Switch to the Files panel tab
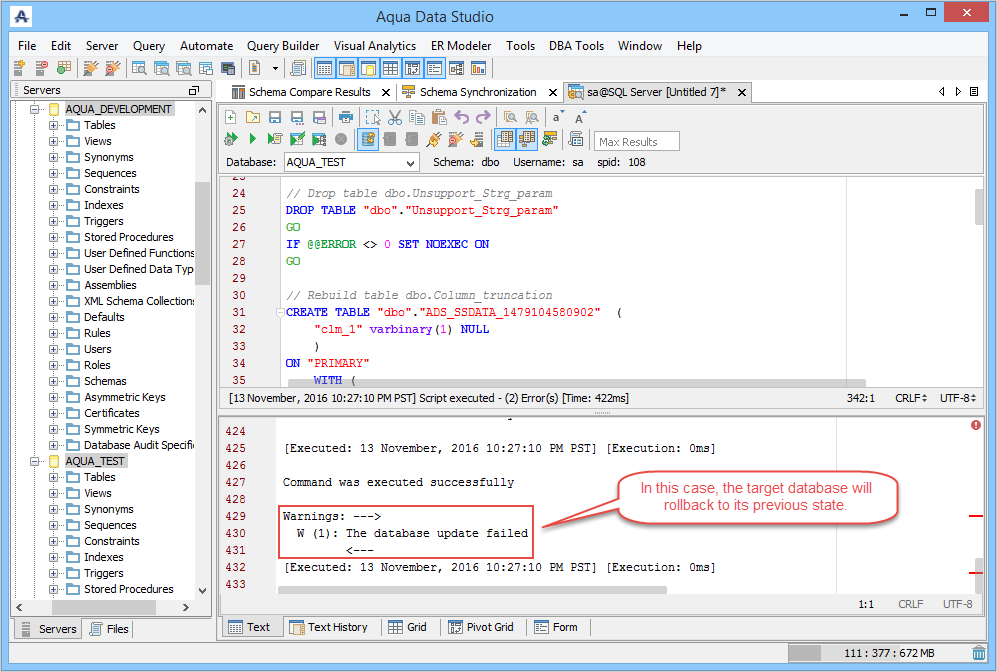 [109, 629]
